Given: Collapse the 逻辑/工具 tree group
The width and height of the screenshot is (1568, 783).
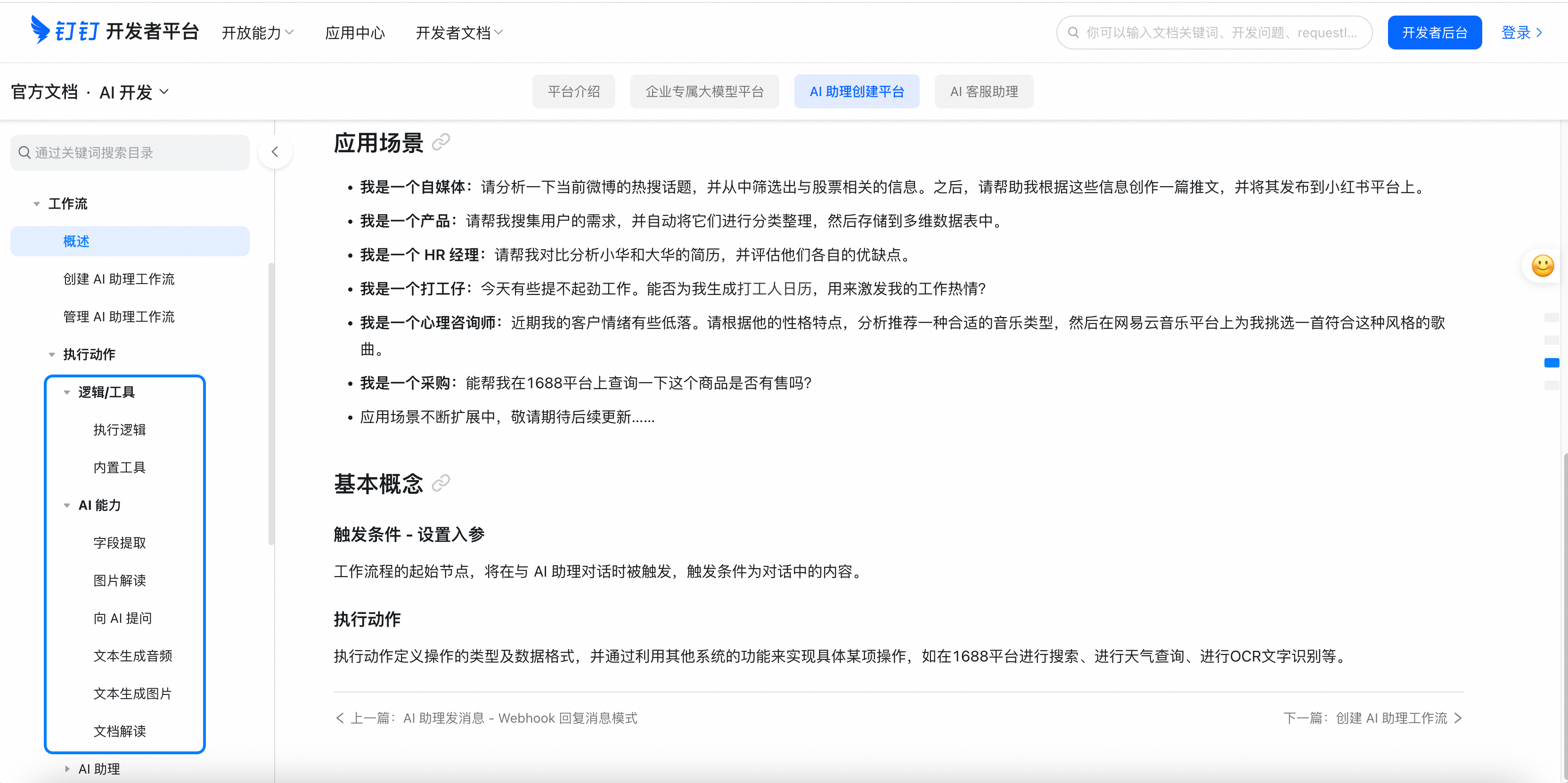Looking at the screenshot, I should coord(67,393).
